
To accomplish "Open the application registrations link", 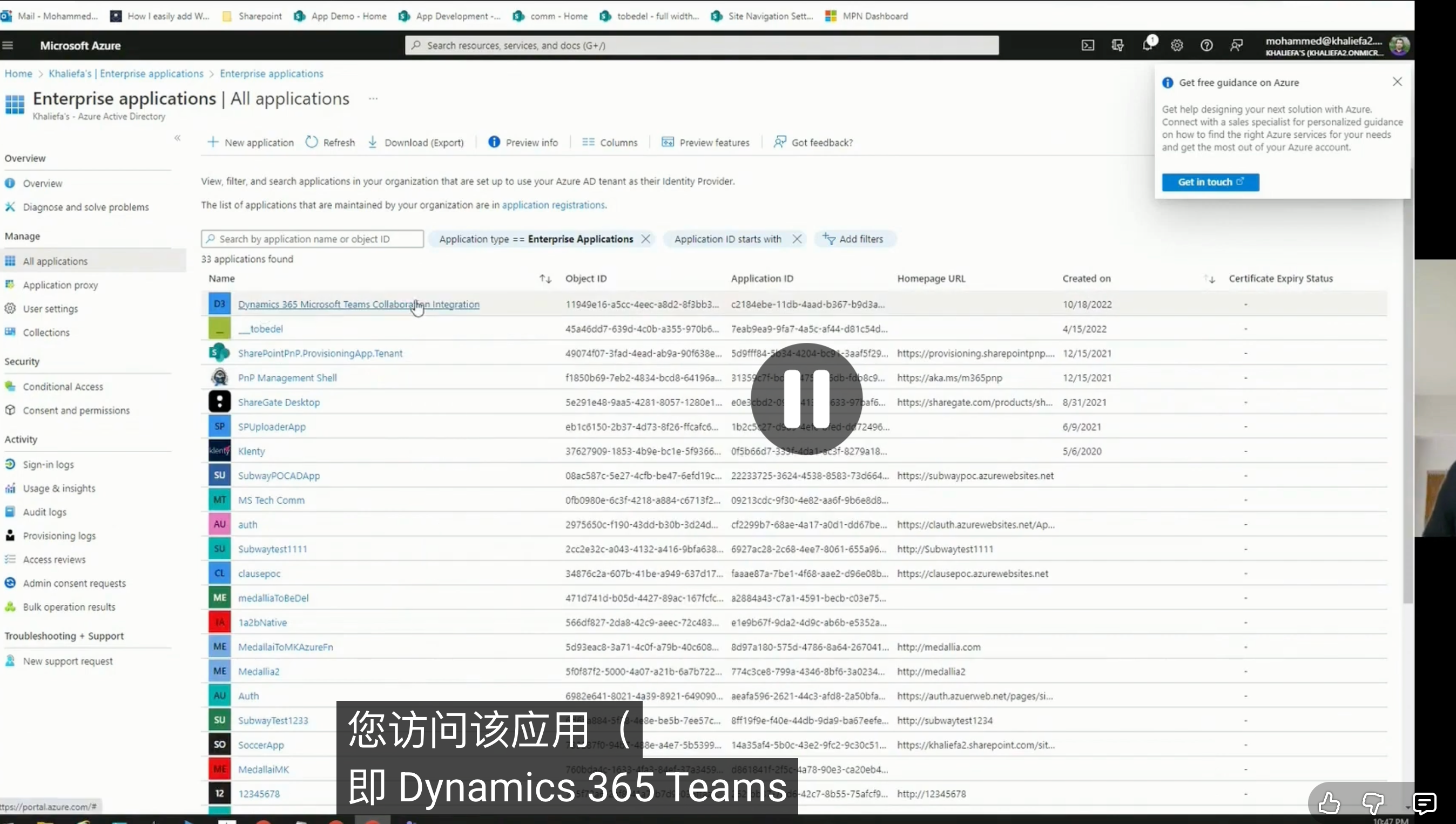I will (x=554, y=205).
